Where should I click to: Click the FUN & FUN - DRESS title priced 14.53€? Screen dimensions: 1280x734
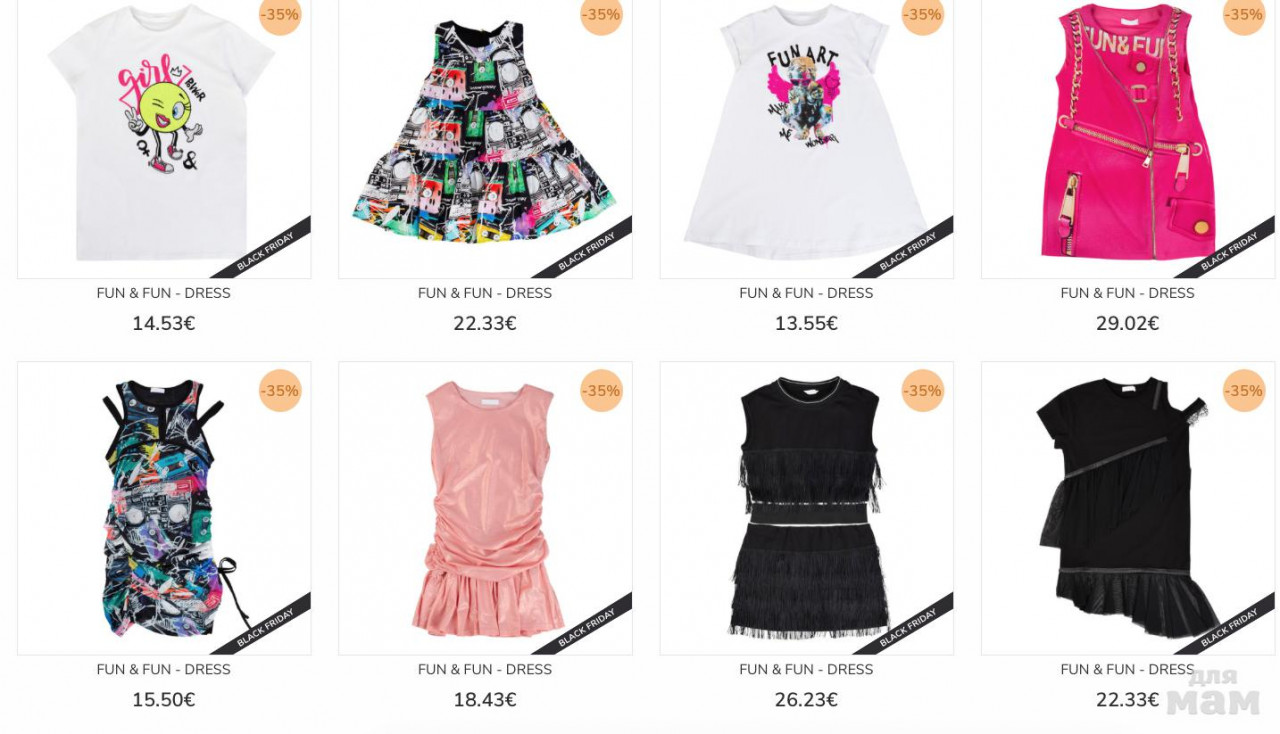pyautogui.click(x=164, y=293)
